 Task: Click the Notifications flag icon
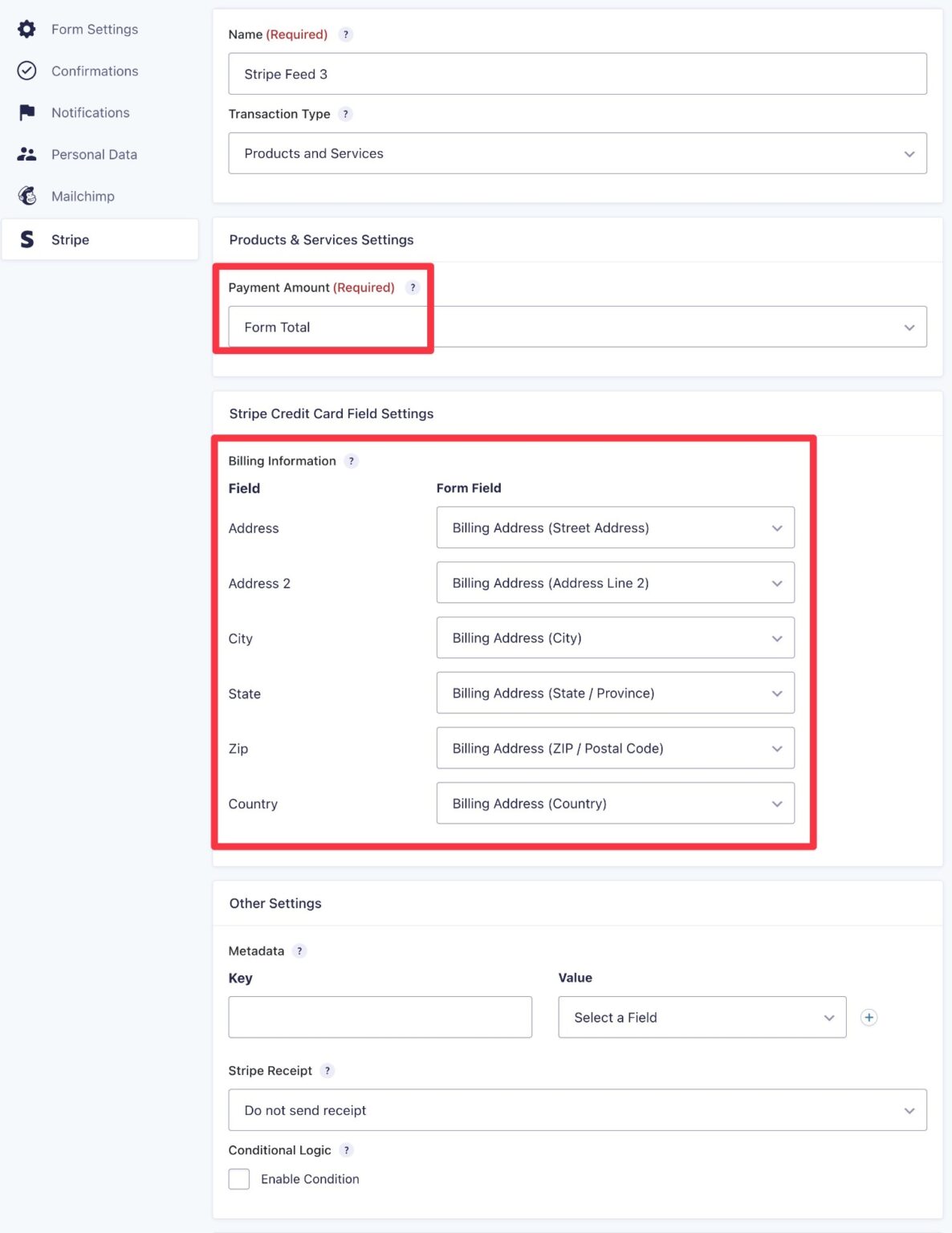[26, 112]
